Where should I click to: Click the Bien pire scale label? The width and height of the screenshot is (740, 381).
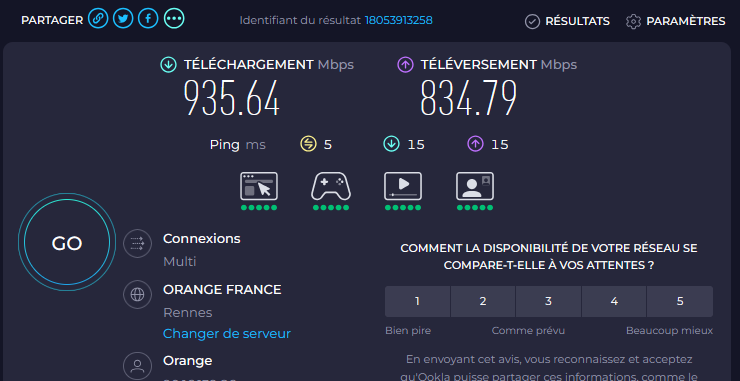point(408,330)
